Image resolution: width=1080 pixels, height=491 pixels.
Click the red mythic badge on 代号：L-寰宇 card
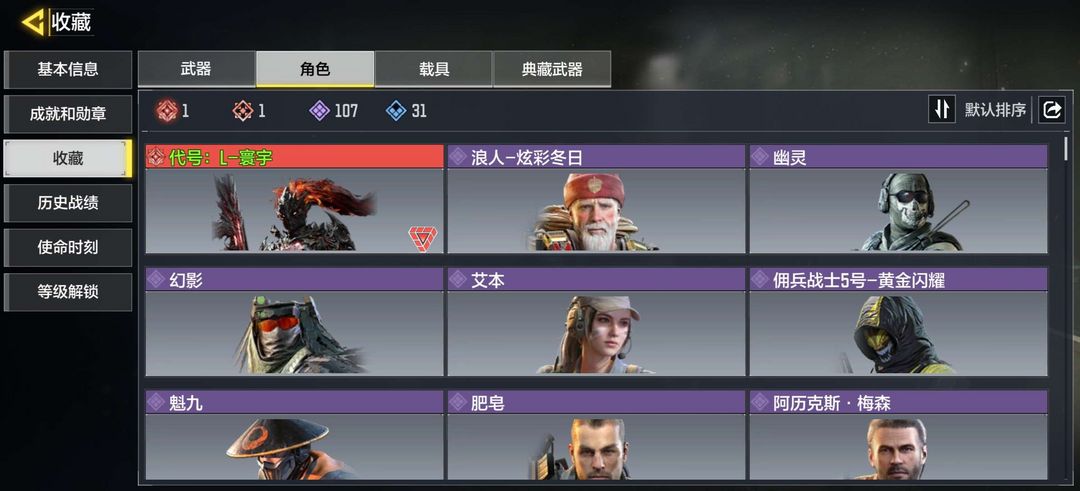pyautogui.click(x=422, y=238)
